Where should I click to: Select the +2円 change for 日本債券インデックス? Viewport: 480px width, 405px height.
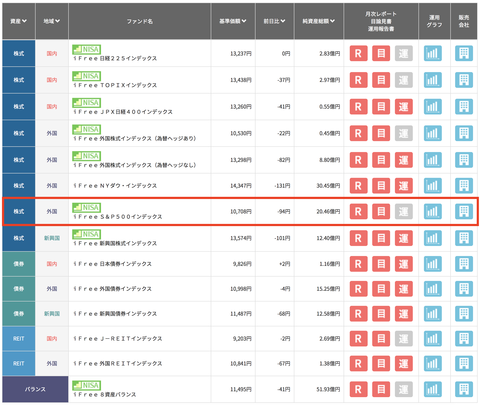(285, 264)
